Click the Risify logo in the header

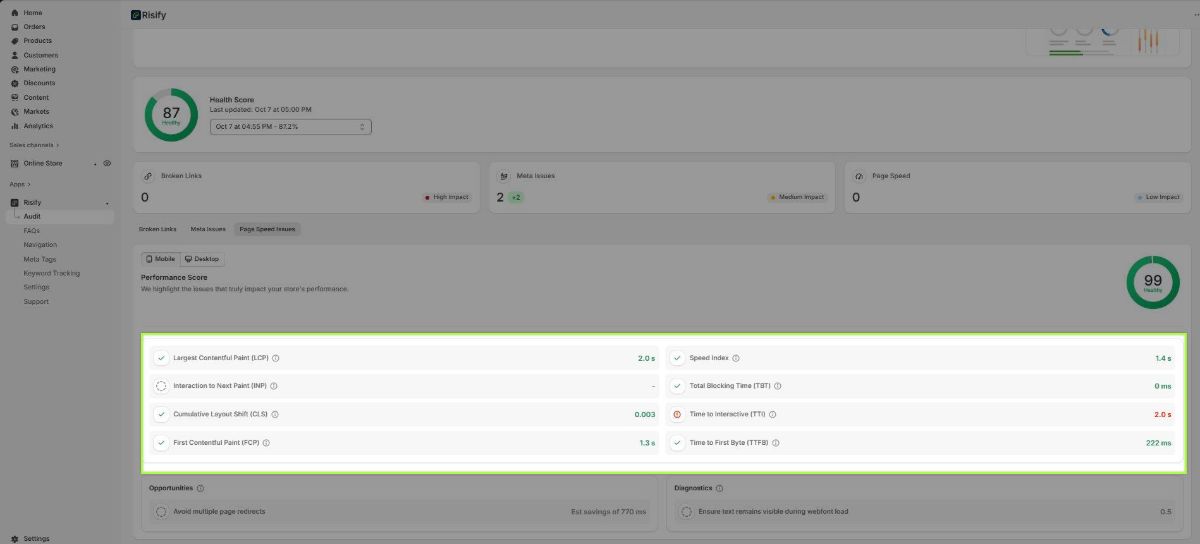click(137, 15)
